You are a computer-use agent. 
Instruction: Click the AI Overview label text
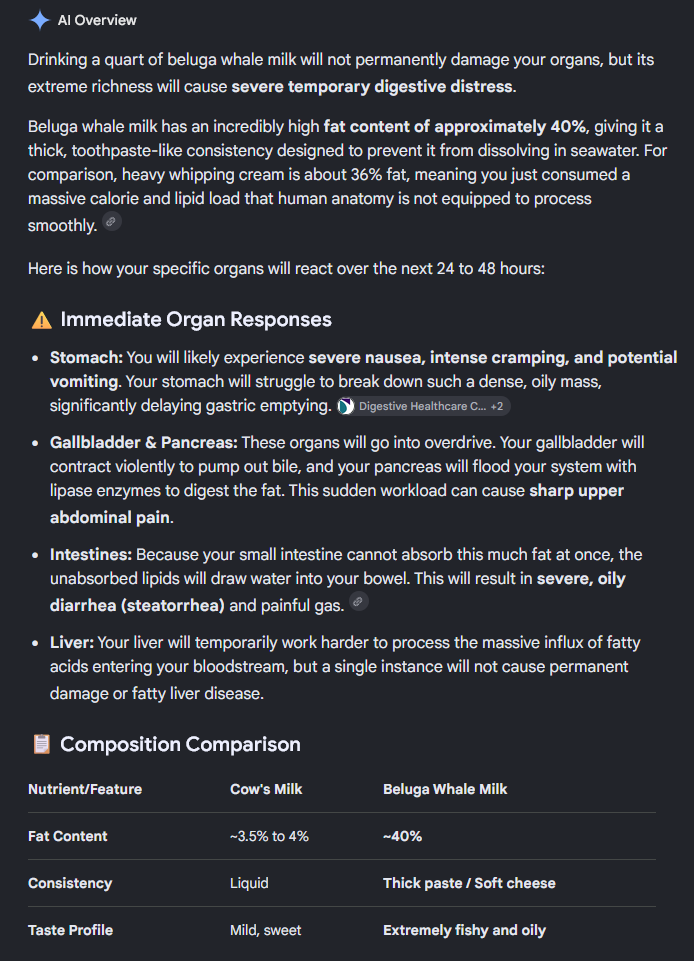coord(97,20)
